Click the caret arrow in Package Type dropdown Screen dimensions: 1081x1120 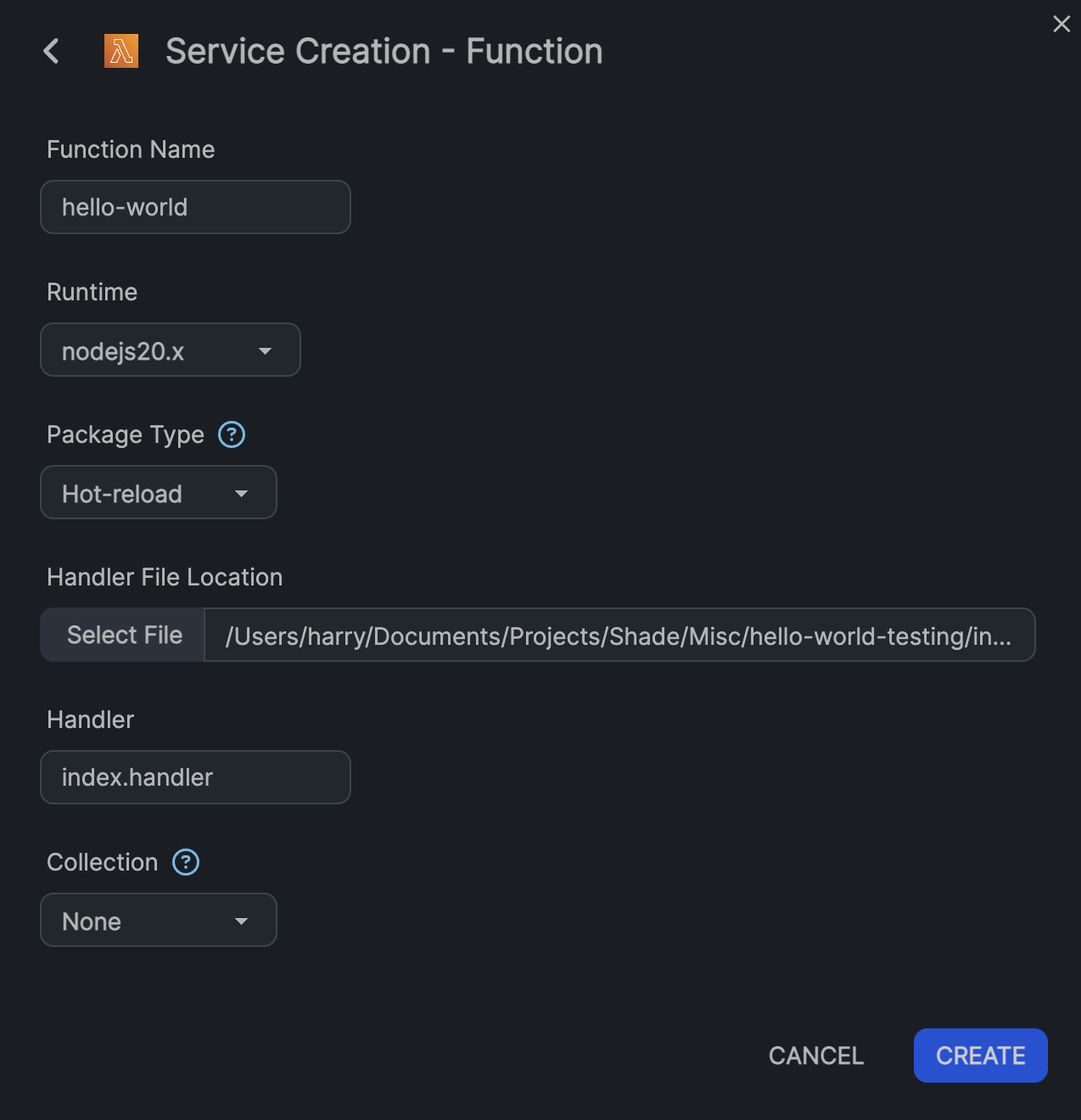(x=241, y=494)
